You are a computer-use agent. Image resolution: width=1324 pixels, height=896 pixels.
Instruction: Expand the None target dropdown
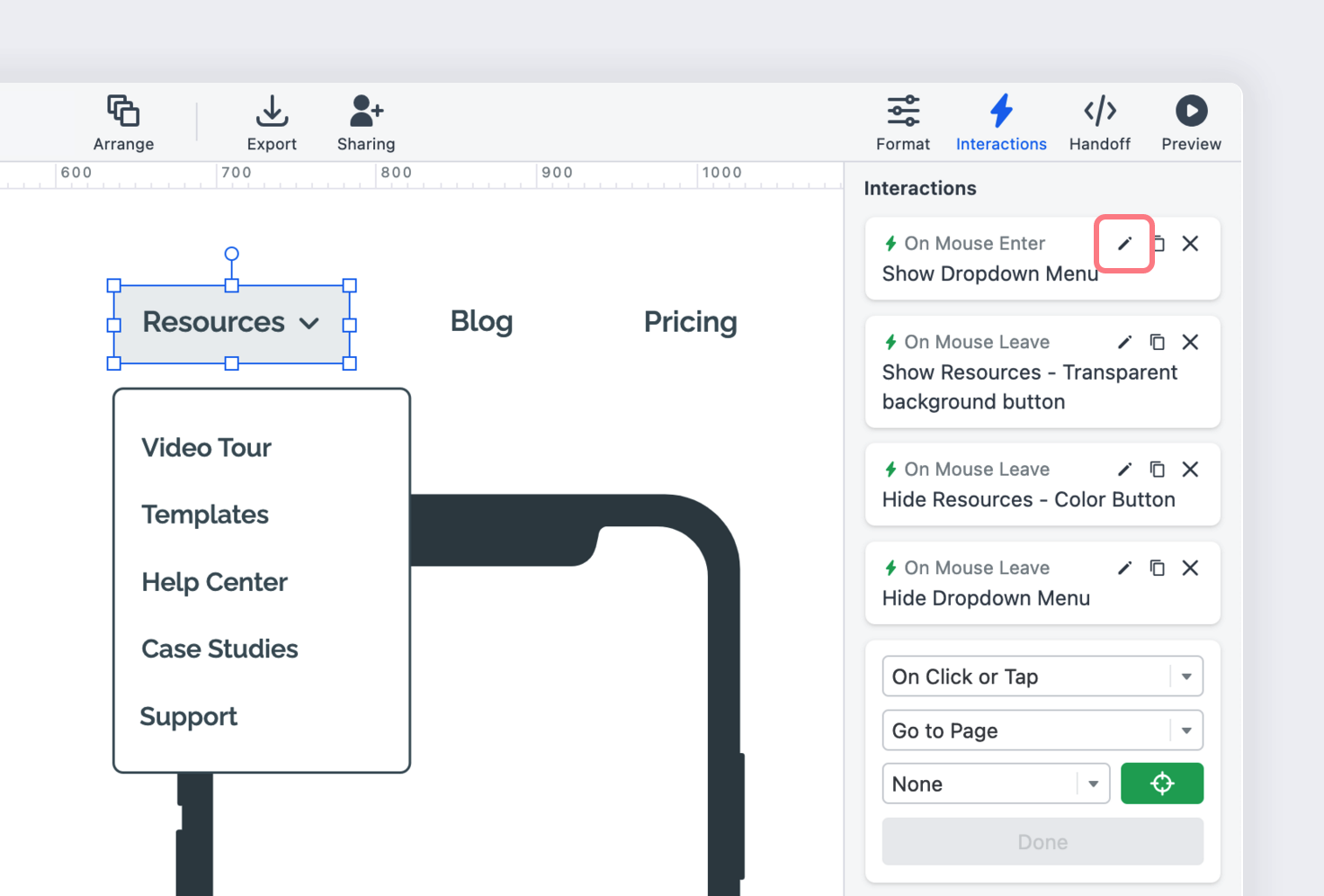(996, 784)
